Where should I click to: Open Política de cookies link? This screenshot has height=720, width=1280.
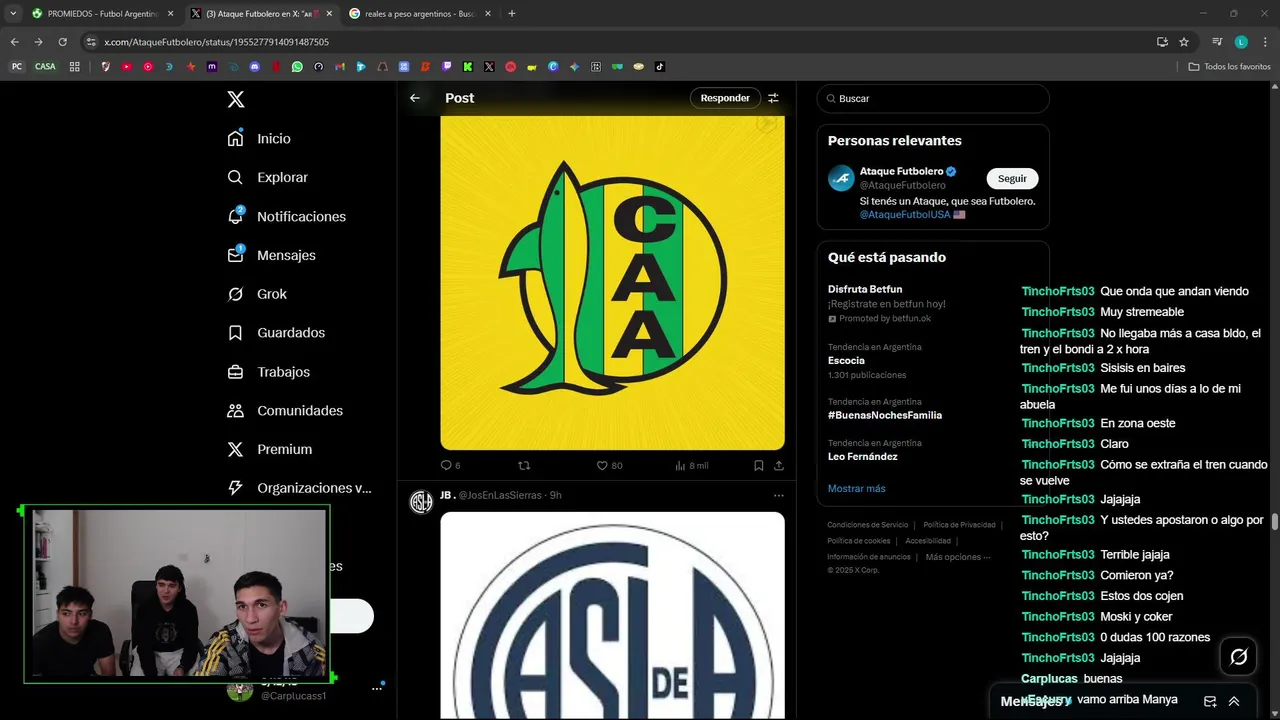pyautogui.click(x=858, y=541)
